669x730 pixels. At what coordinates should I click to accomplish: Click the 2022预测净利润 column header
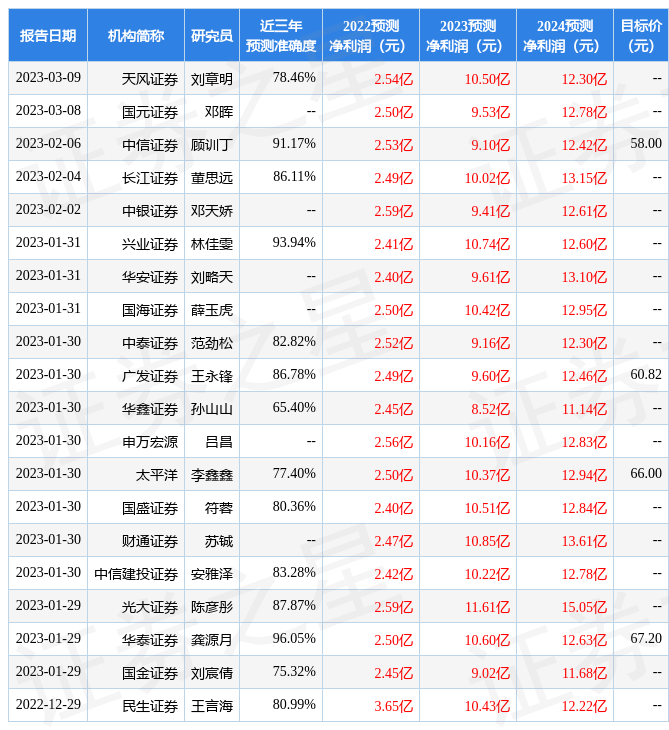coord(370,36)
